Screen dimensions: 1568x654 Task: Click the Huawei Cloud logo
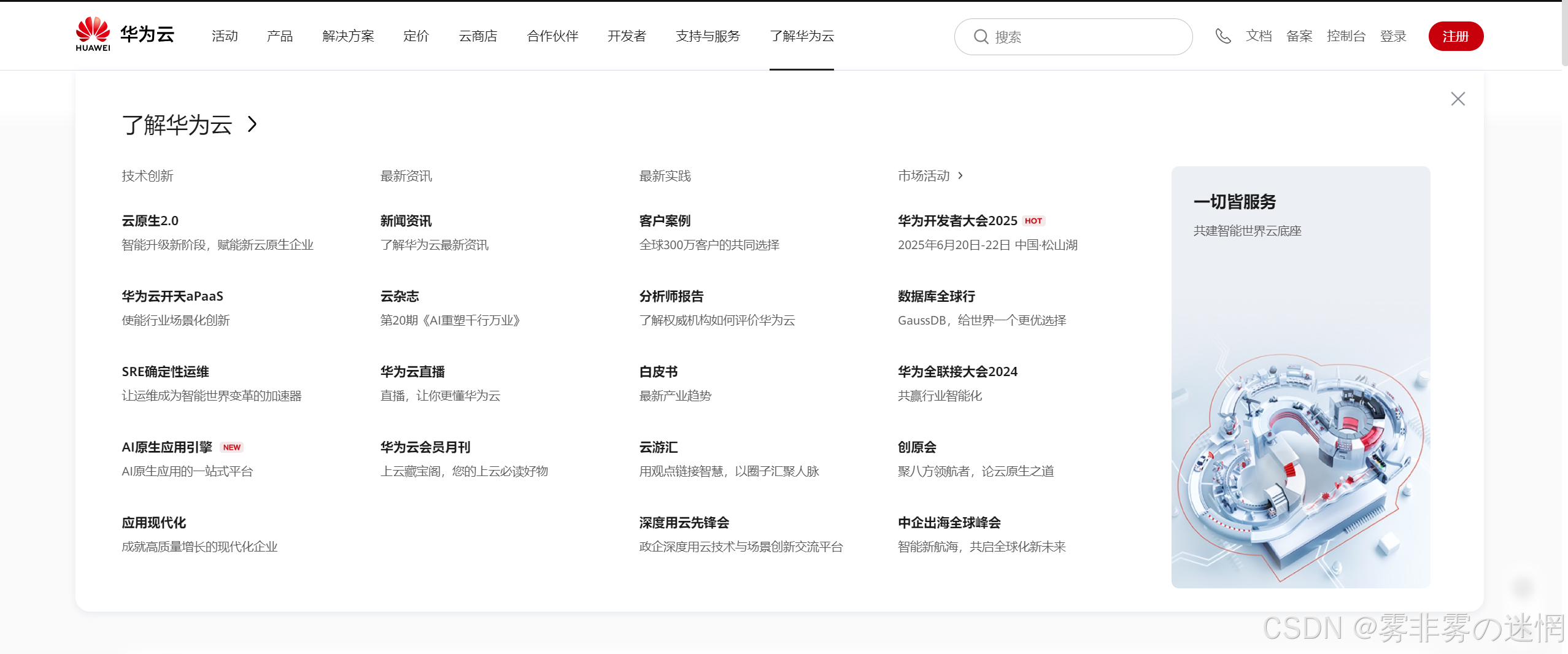click(125, 34)
